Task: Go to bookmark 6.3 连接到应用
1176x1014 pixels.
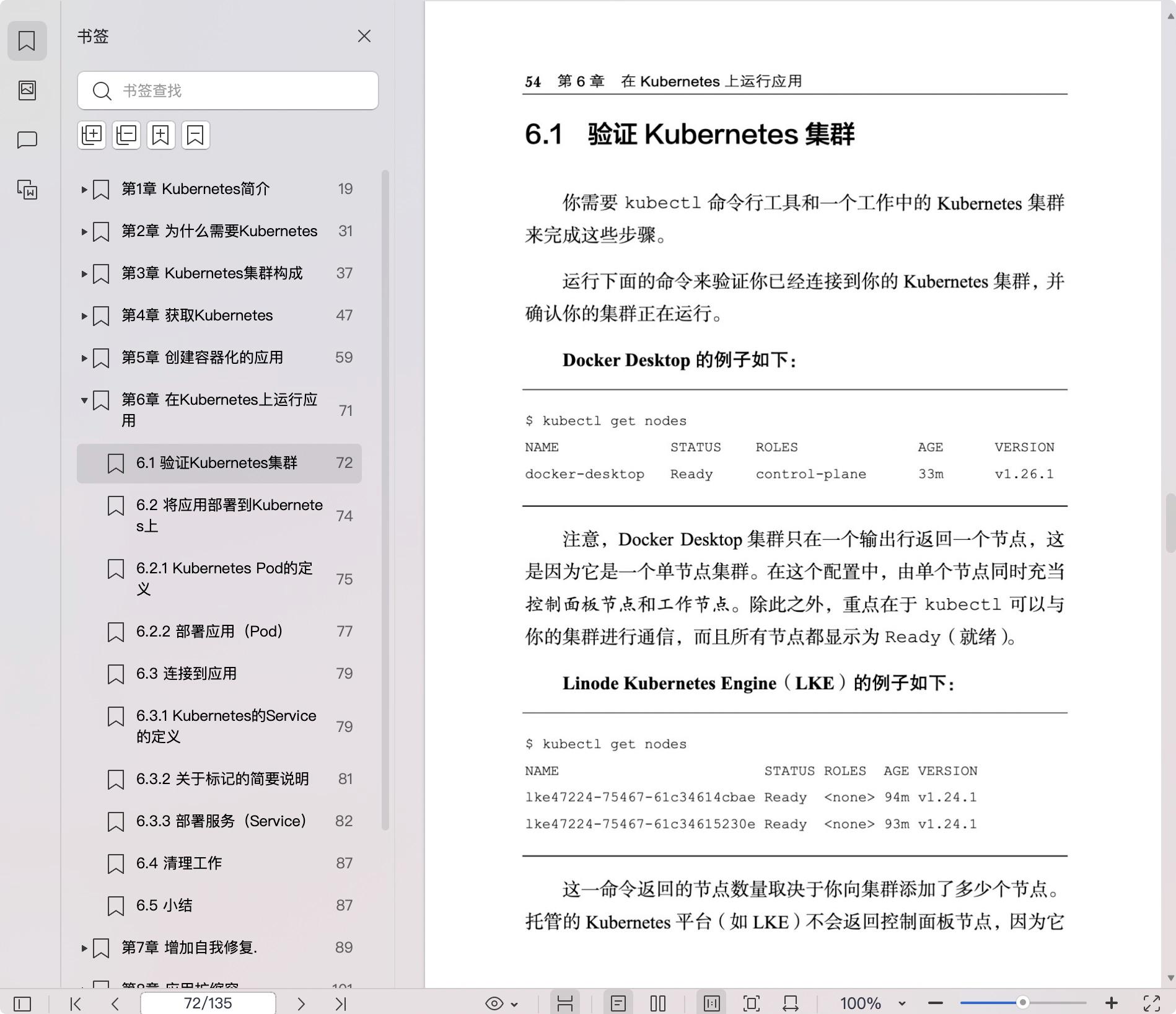Action: coord(219,674)
